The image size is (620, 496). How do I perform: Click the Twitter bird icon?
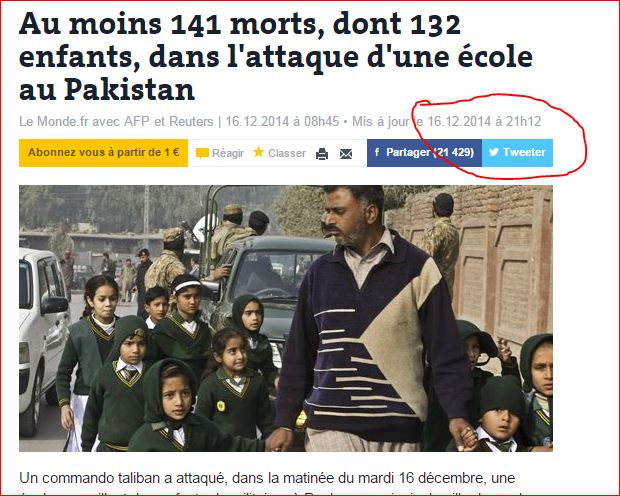[x=493, y=152]
